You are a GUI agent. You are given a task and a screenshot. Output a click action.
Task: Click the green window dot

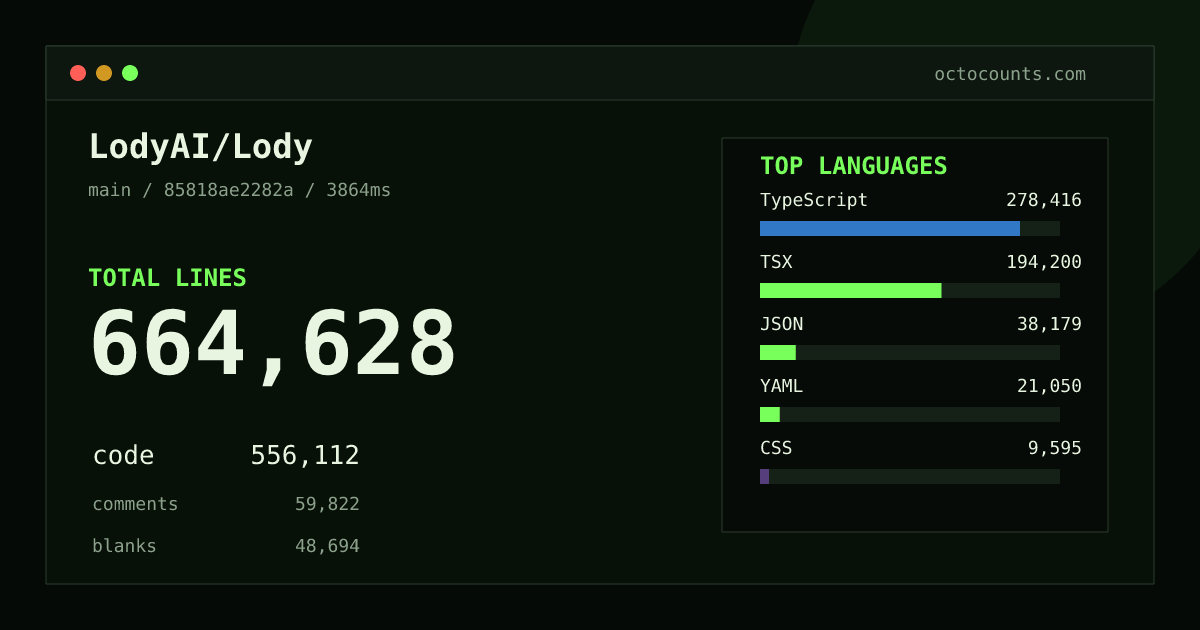tap(130, 73)
